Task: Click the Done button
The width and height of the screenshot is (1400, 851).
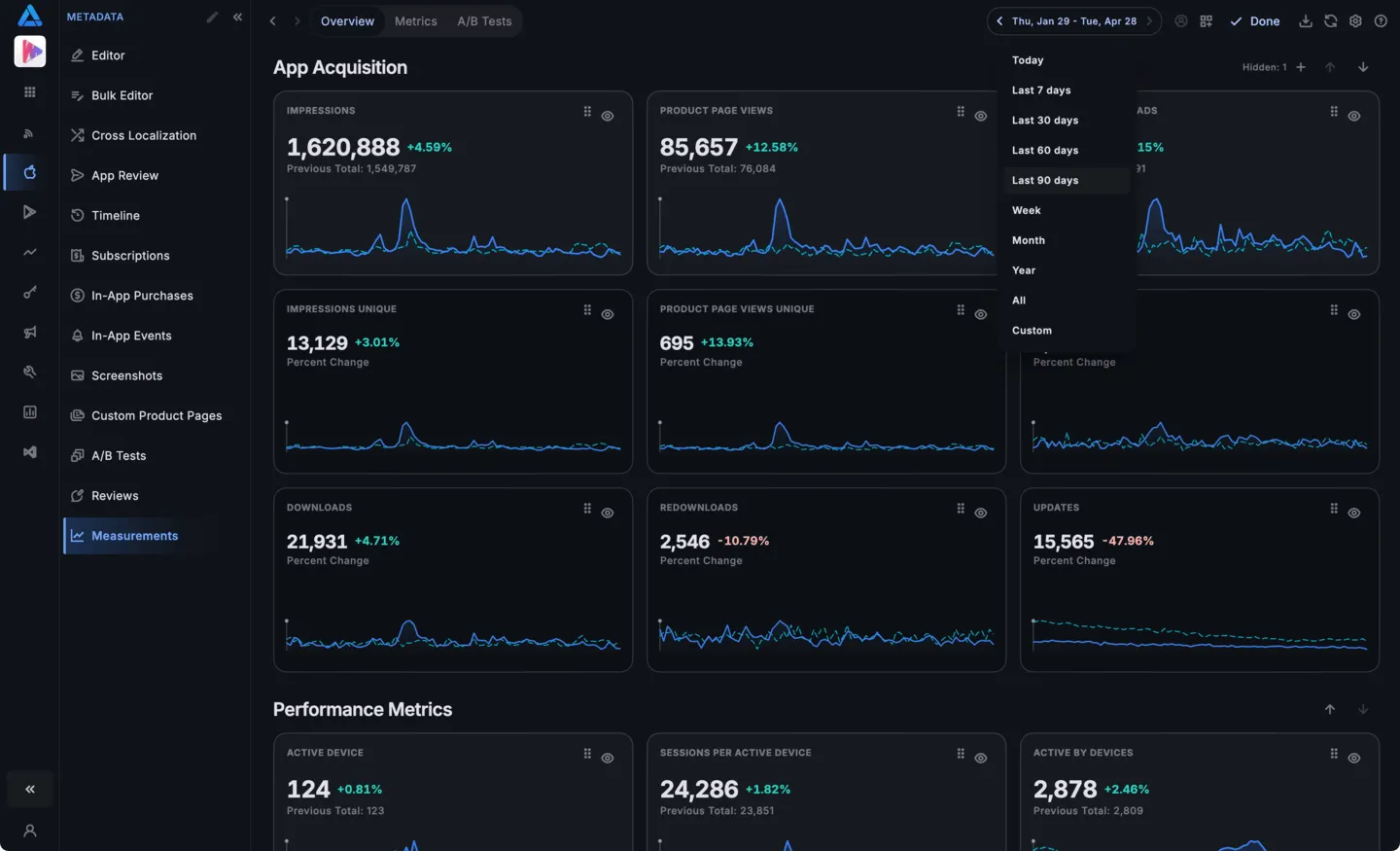Action: (x=1255, y=21)
